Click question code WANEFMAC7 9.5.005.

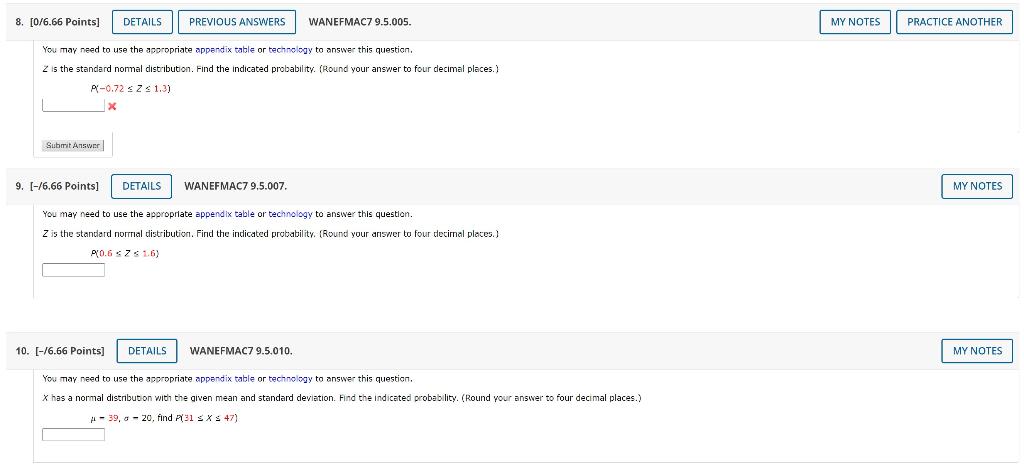[359, 22]
